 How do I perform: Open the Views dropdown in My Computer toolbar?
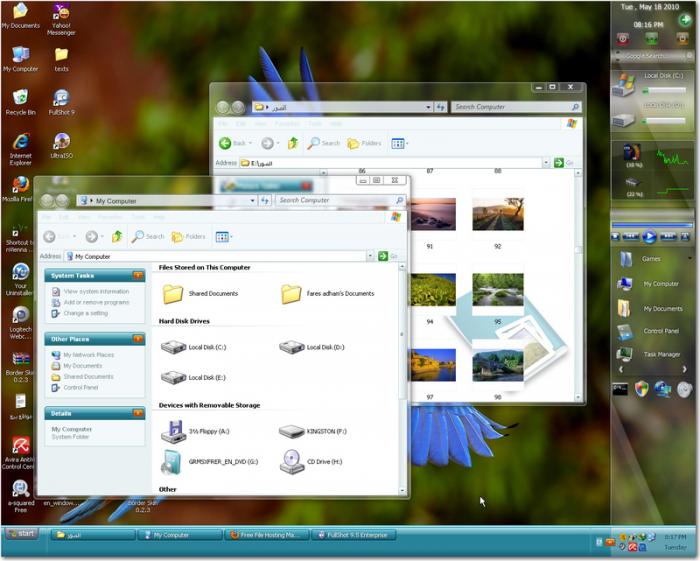coord(224,237)
